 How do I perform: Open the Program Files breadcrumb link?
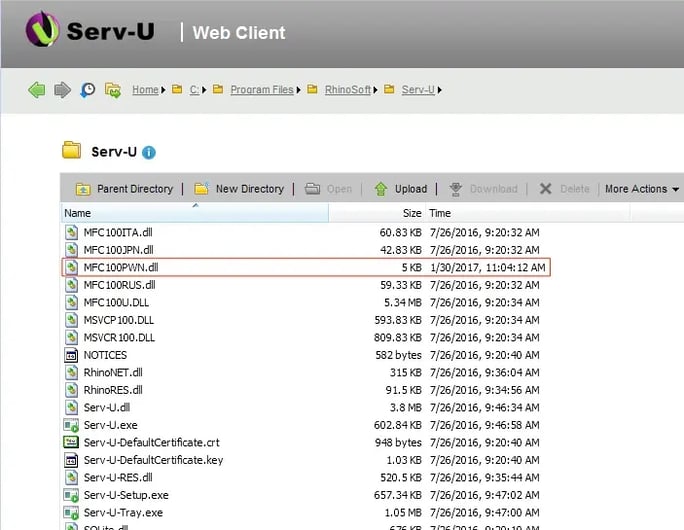(261, 90)
